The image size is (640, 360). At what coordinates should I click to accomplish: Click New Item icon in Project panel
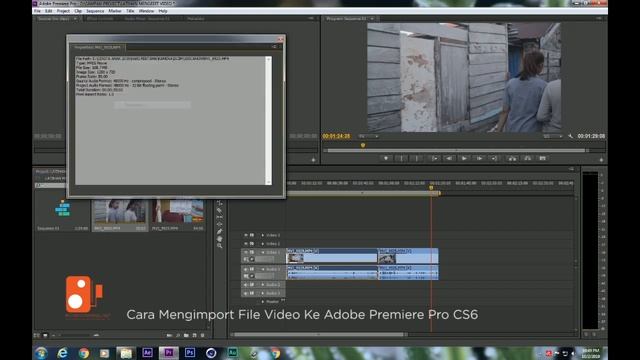pyautogui.click(x=195, y=335)
